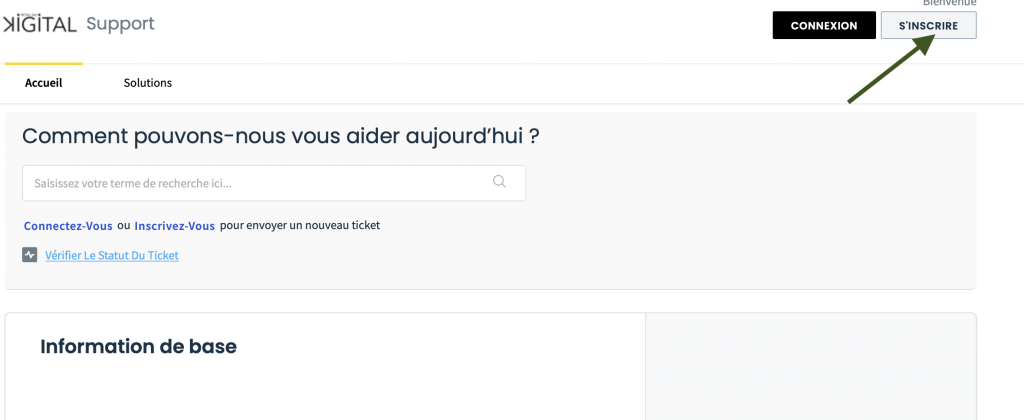Screen dimensions: 1024x420
Task: Open the Accueil tab
Action: pyautogui.click(x=43, y=83)
